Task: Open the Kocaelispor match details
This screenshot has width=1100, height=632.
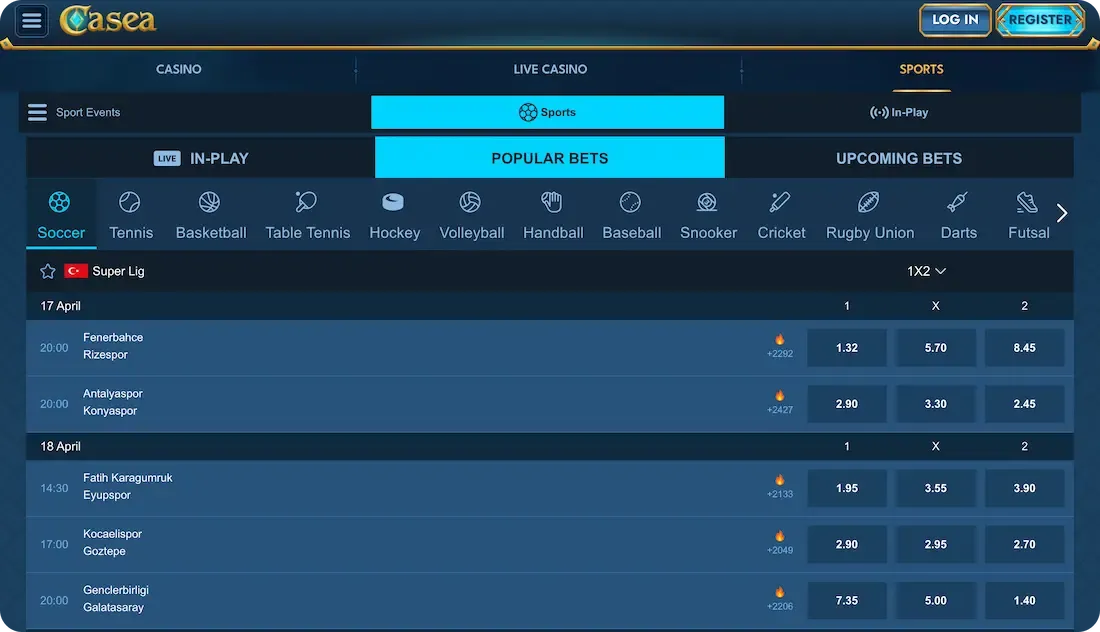Action: 112,542
